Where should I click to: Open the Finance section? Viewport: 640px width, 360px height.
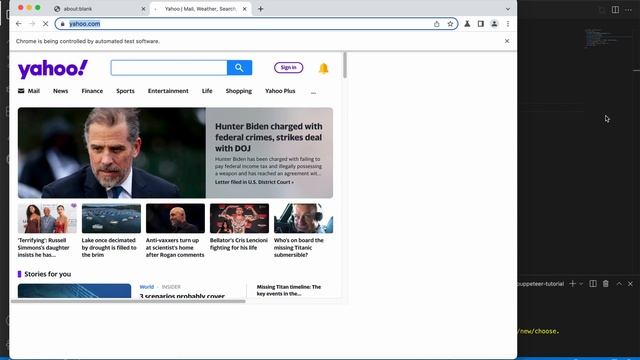pyautogui.click(x=92, y=91)
